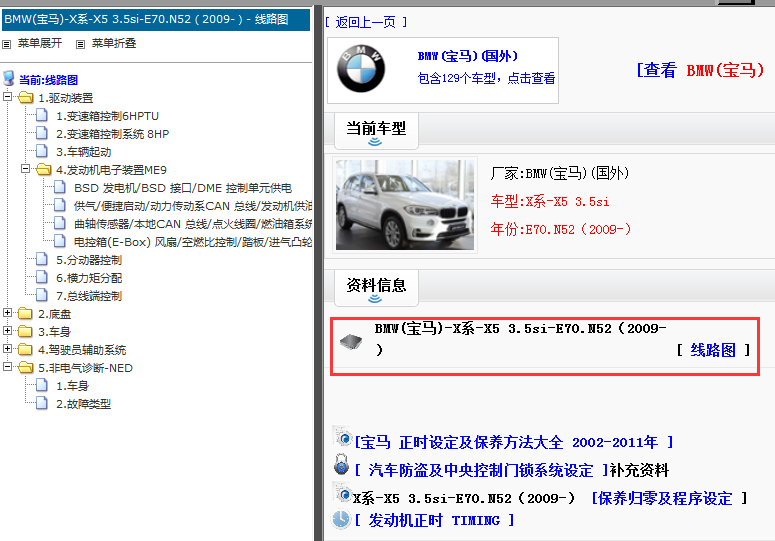
Task: Click the document icon for 曲轴传感器/本地CAN
Action: 60,223
